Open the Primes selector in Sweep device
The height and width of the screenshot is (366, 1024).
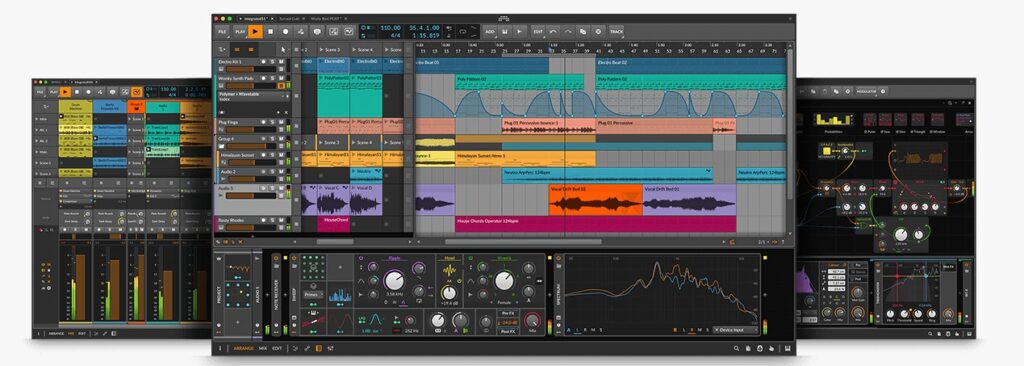[313, 294]
